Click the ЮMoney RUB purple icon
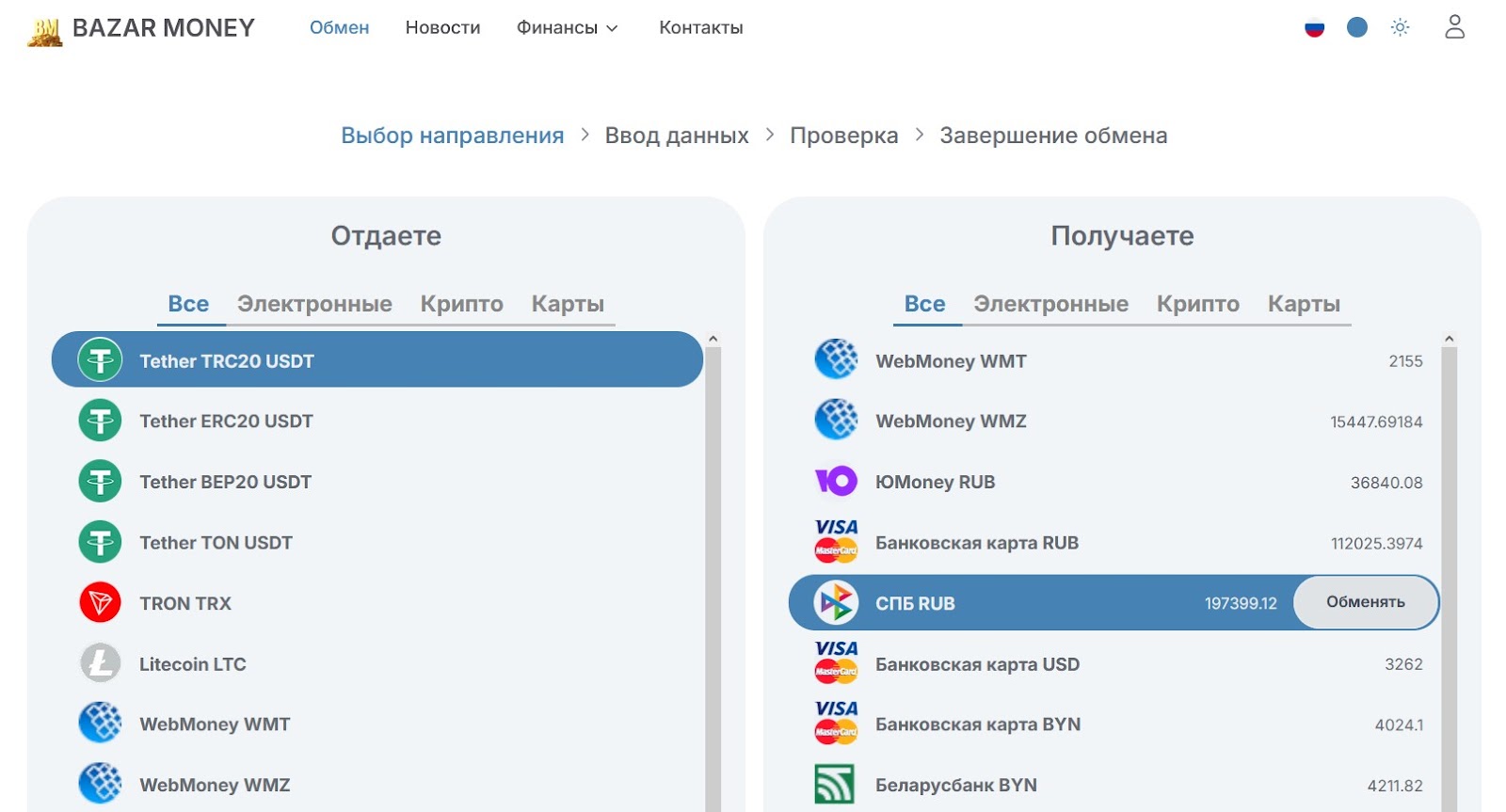The image size is (1506, 812). coord(836,482)
